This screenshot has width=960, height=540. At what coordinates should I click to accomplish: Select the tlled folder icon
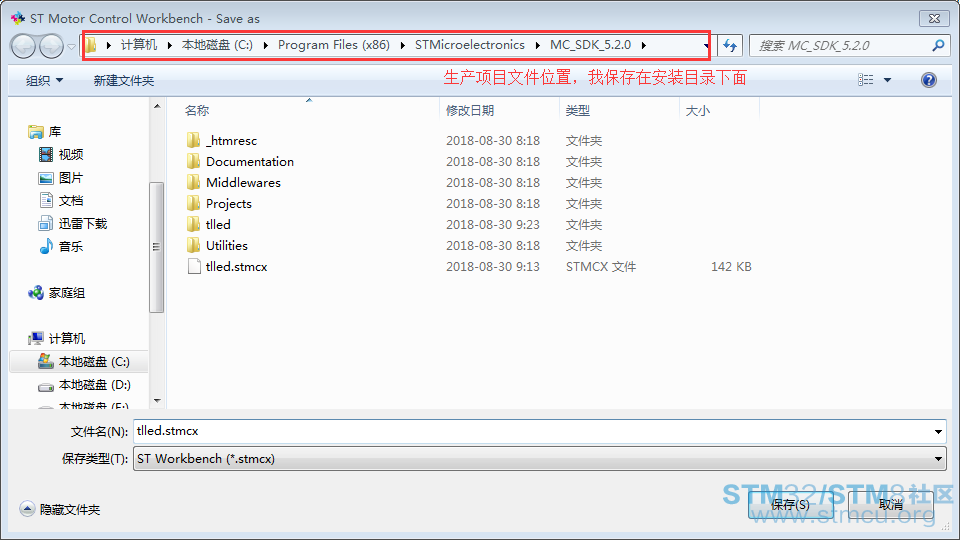[x=193, y=224]
